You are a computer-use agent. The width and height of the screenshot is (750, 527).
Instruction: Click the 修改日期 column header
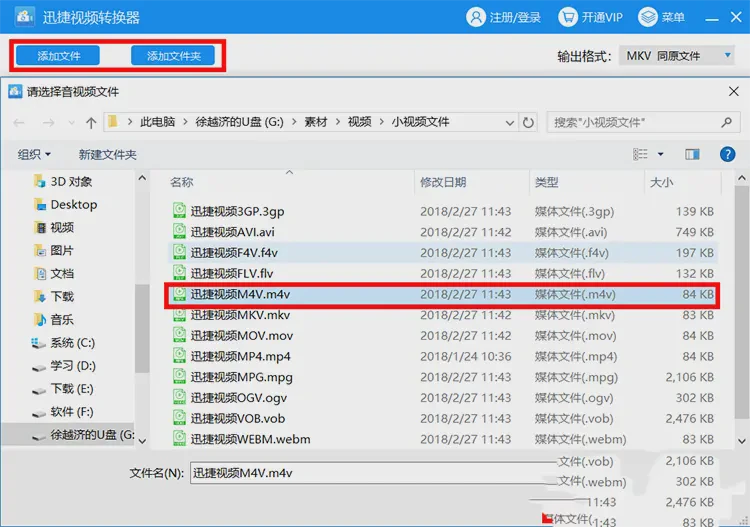(x=443, y=182)
